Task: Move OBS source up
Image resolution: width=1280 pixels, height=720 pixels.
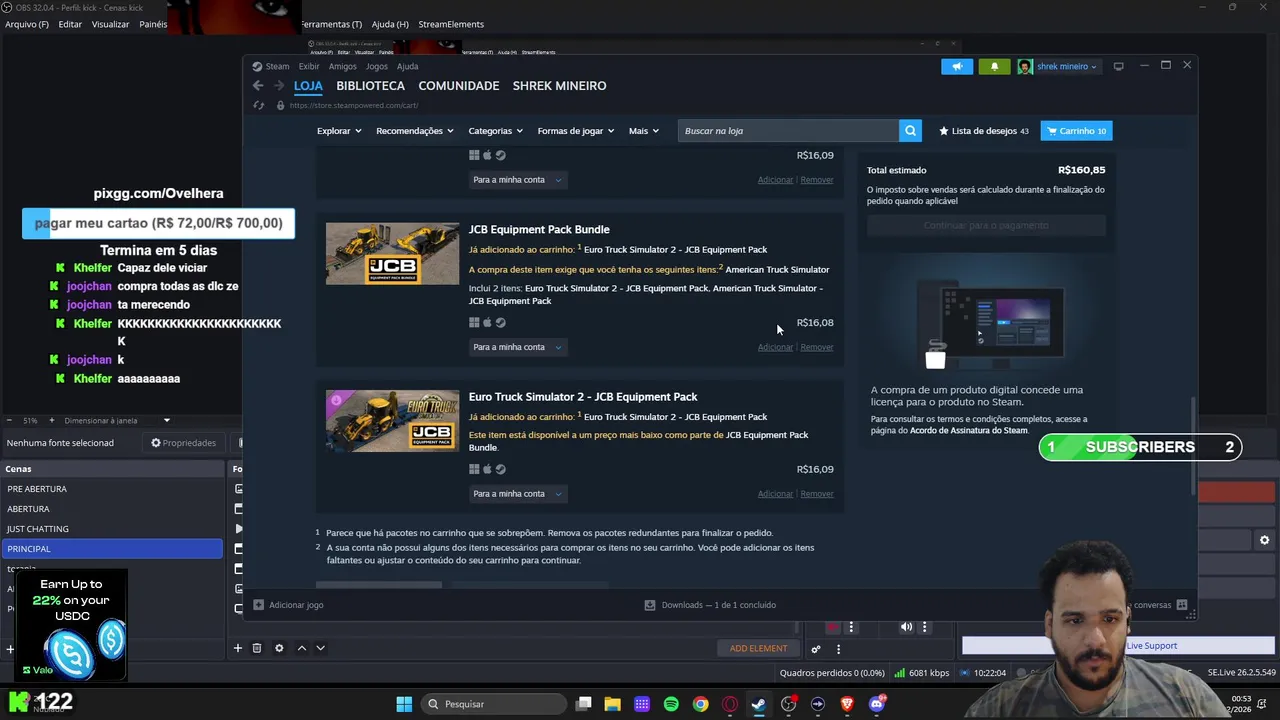Action: (x=301, y=648)
